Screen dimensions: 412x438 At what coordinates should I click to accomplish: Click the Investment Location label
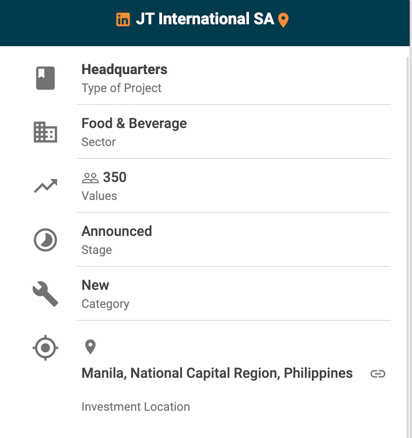click(x=136, y=407)
